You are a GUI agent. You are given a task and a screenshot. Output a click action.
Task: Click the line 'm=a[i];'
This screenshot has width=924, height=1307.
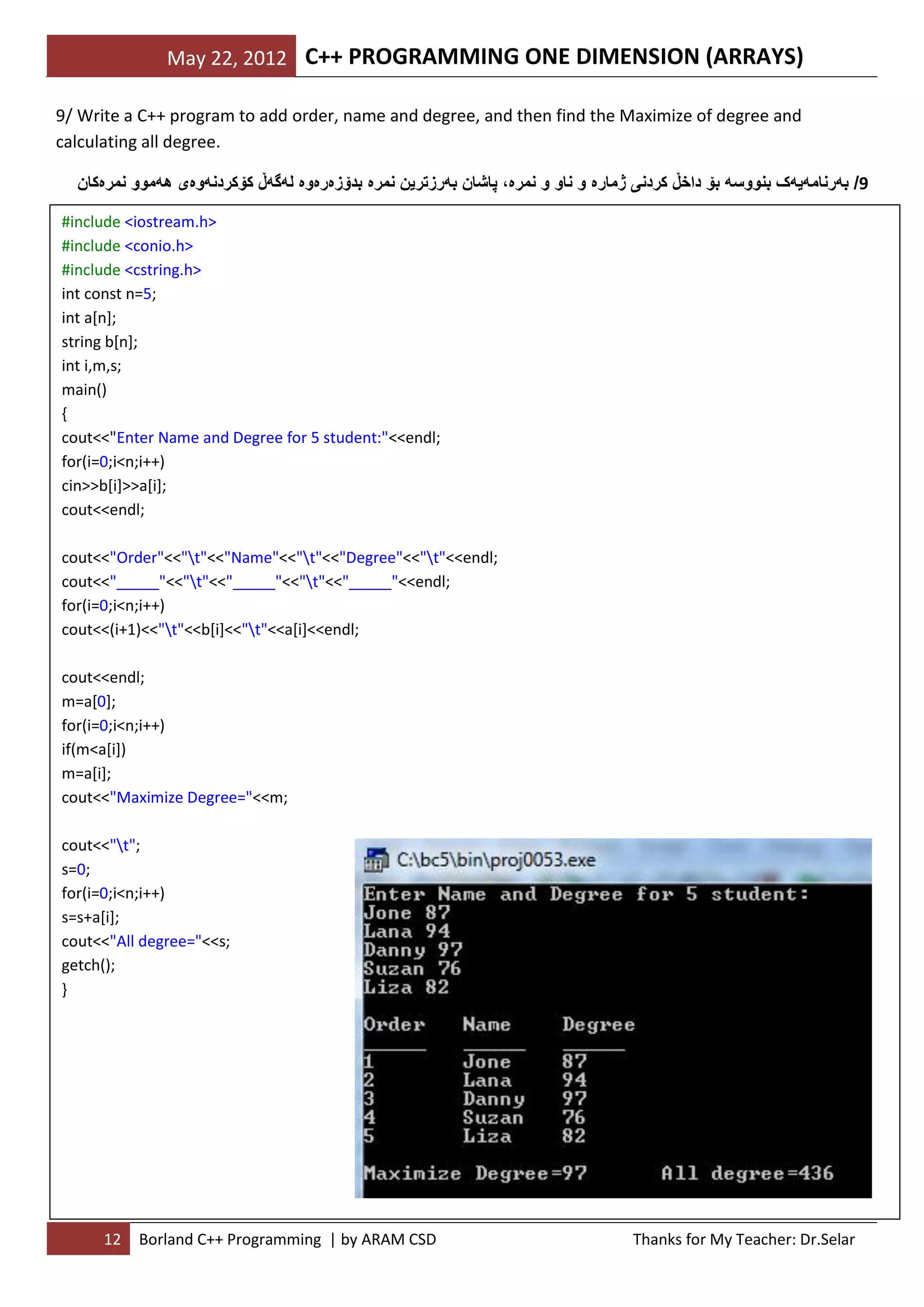(x=87, y=773)
